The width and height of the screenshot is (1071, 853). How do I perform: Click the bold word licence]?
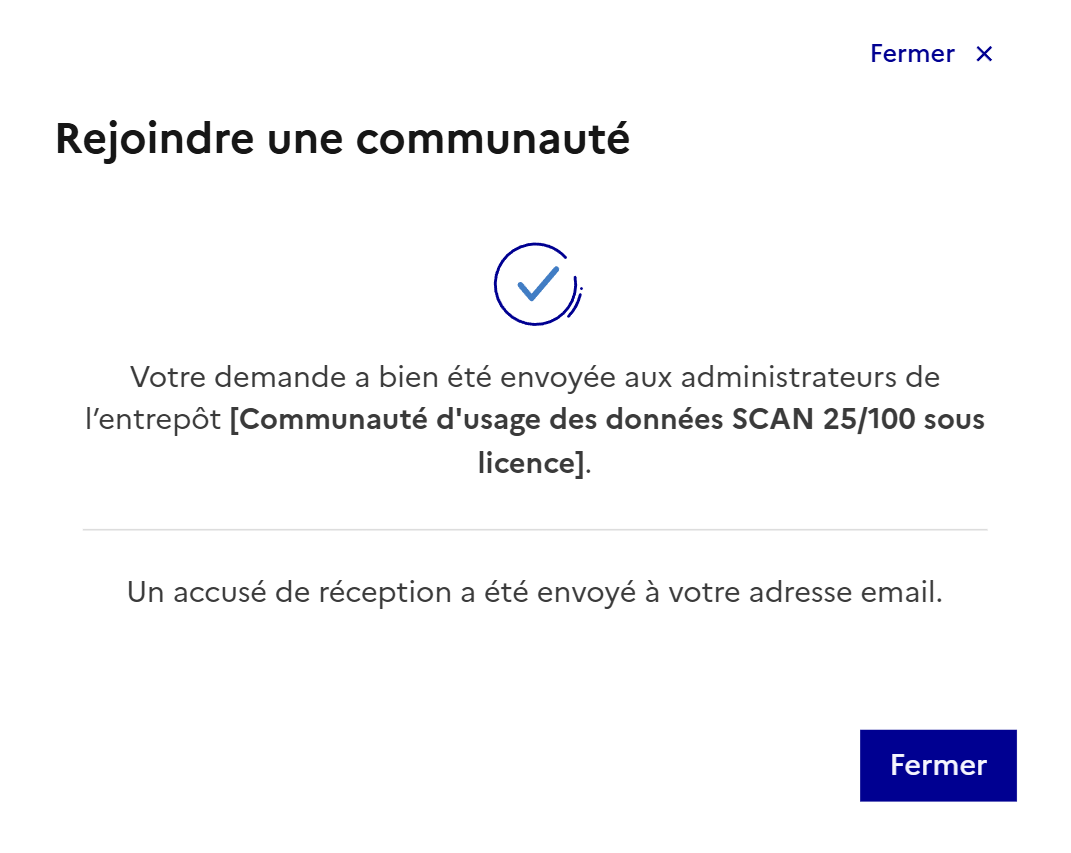(x=530, y=463)
